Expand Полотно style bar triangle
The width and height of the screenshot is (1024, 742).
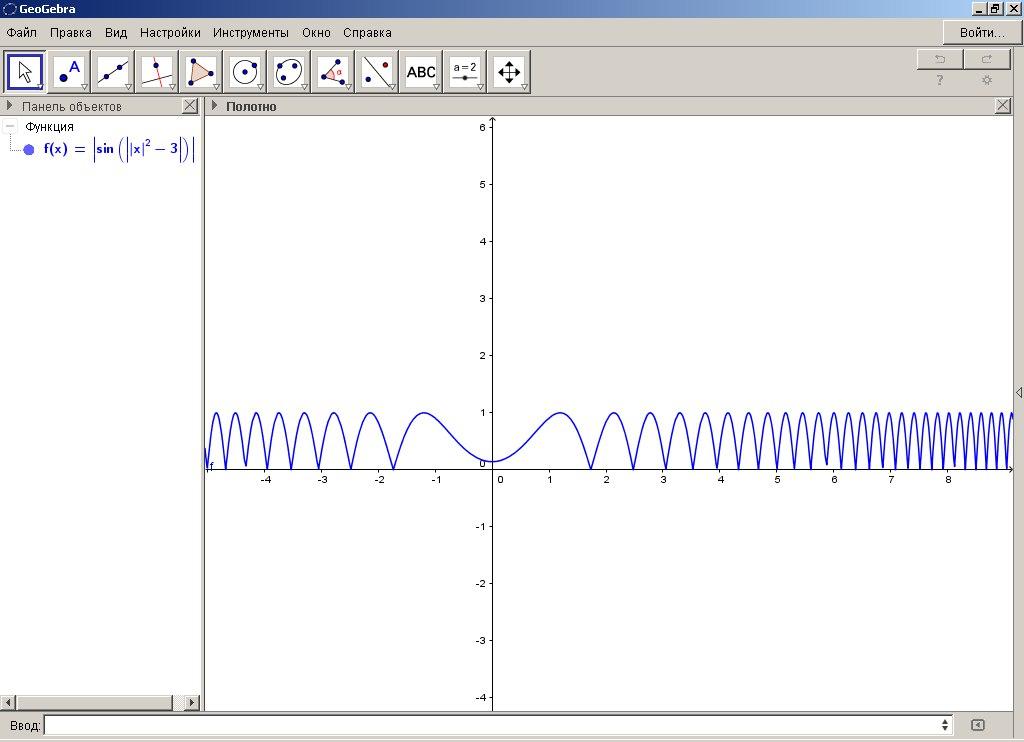tap(214, 105)
